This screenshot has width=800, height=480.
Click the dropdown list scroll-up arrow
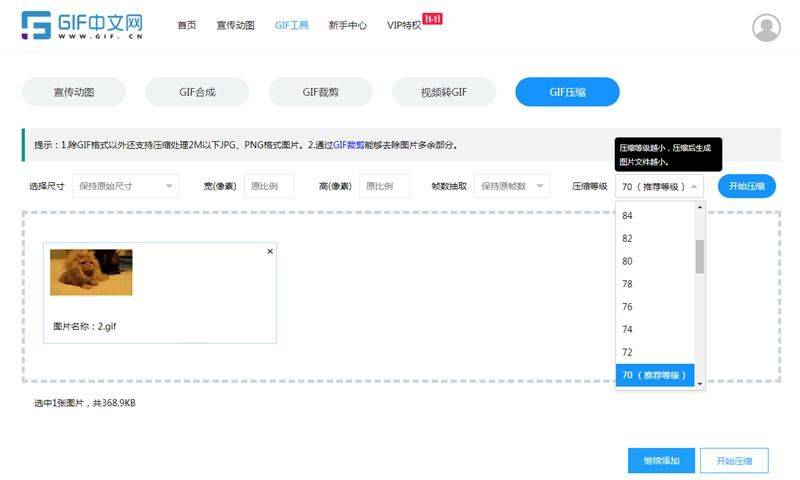click(x=700, y=207)
